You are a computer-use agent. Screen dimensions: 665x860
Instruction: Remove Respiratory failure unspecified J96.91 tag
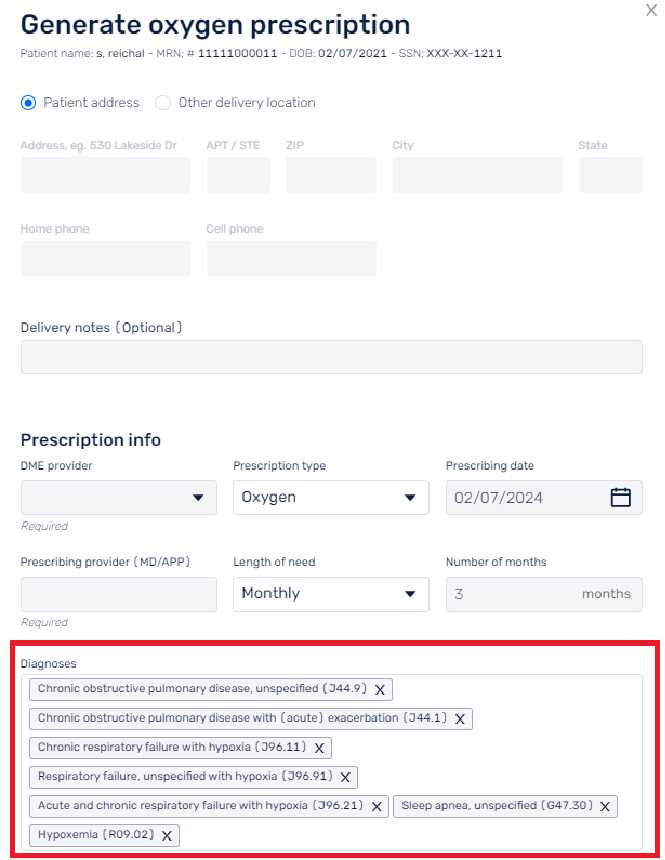345,777
